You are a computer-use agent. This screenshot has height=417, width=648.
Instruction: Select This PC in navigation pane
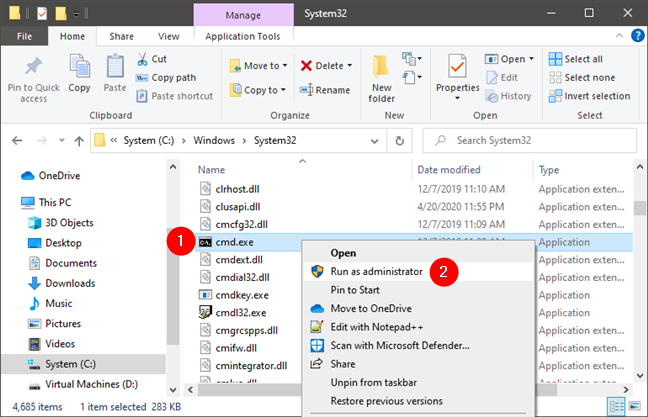46,203
